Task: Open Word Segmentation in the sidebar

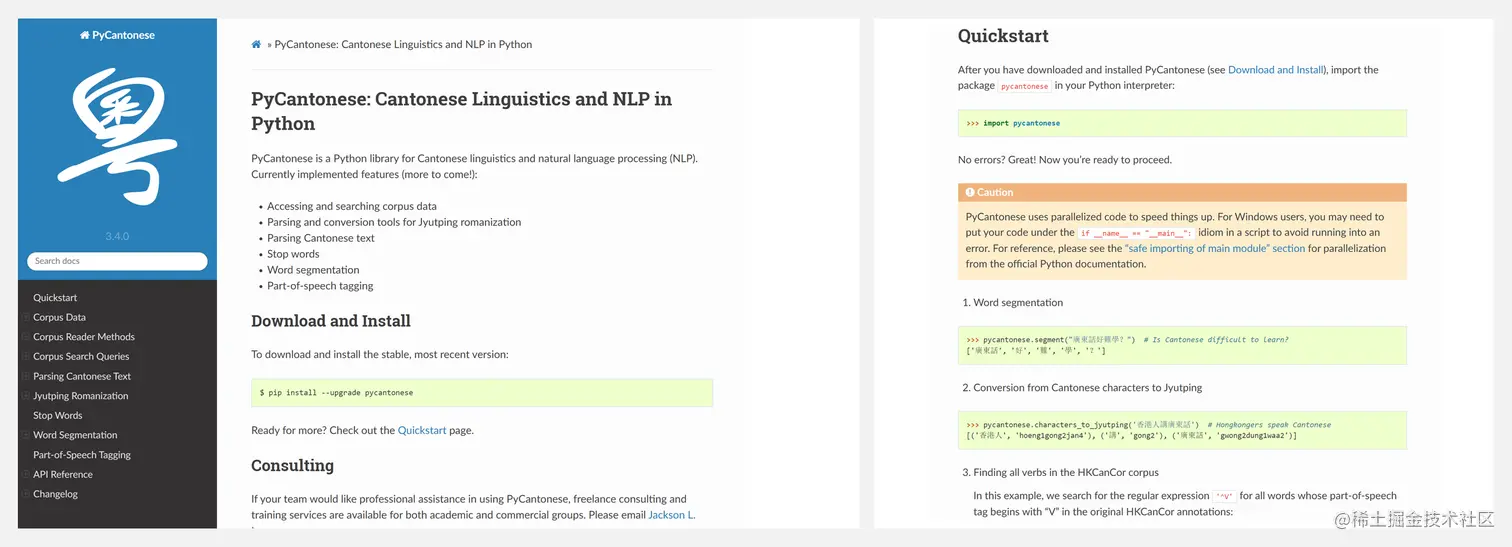Action: (75, 435)
